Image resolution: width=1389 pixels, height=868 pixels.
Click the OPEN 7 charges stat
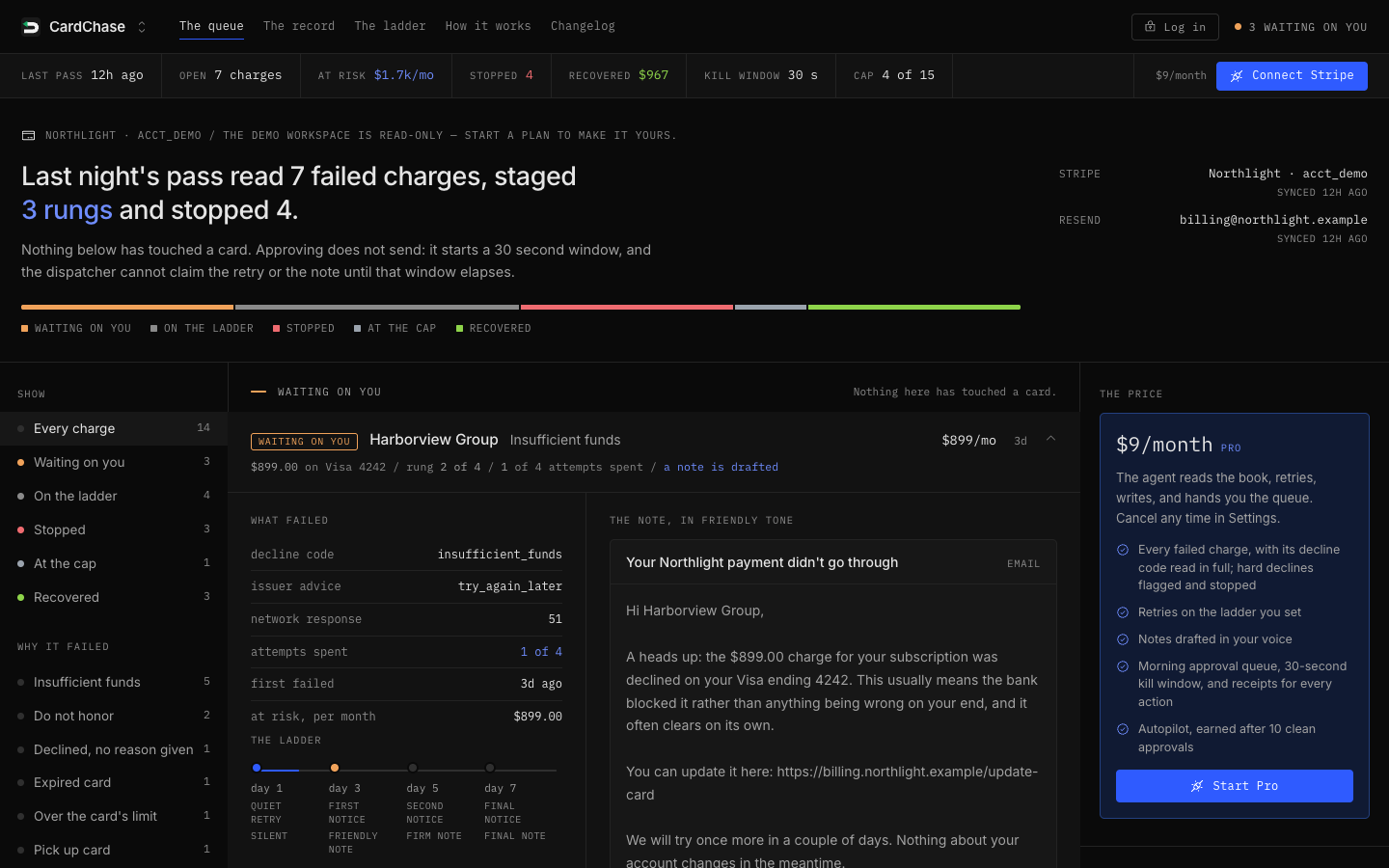click(231, 75)
